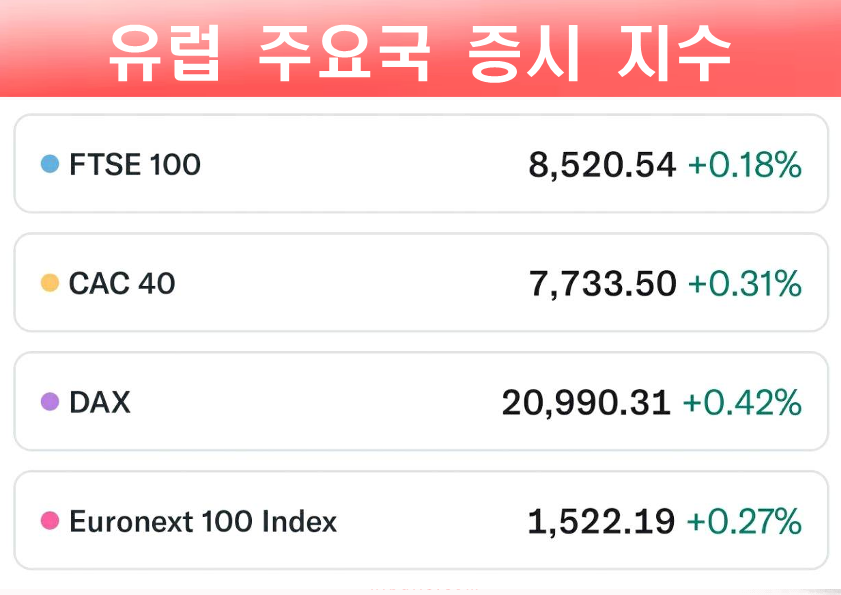Select the DAX index name
The image size is (841, 595).
pos(100,403)
